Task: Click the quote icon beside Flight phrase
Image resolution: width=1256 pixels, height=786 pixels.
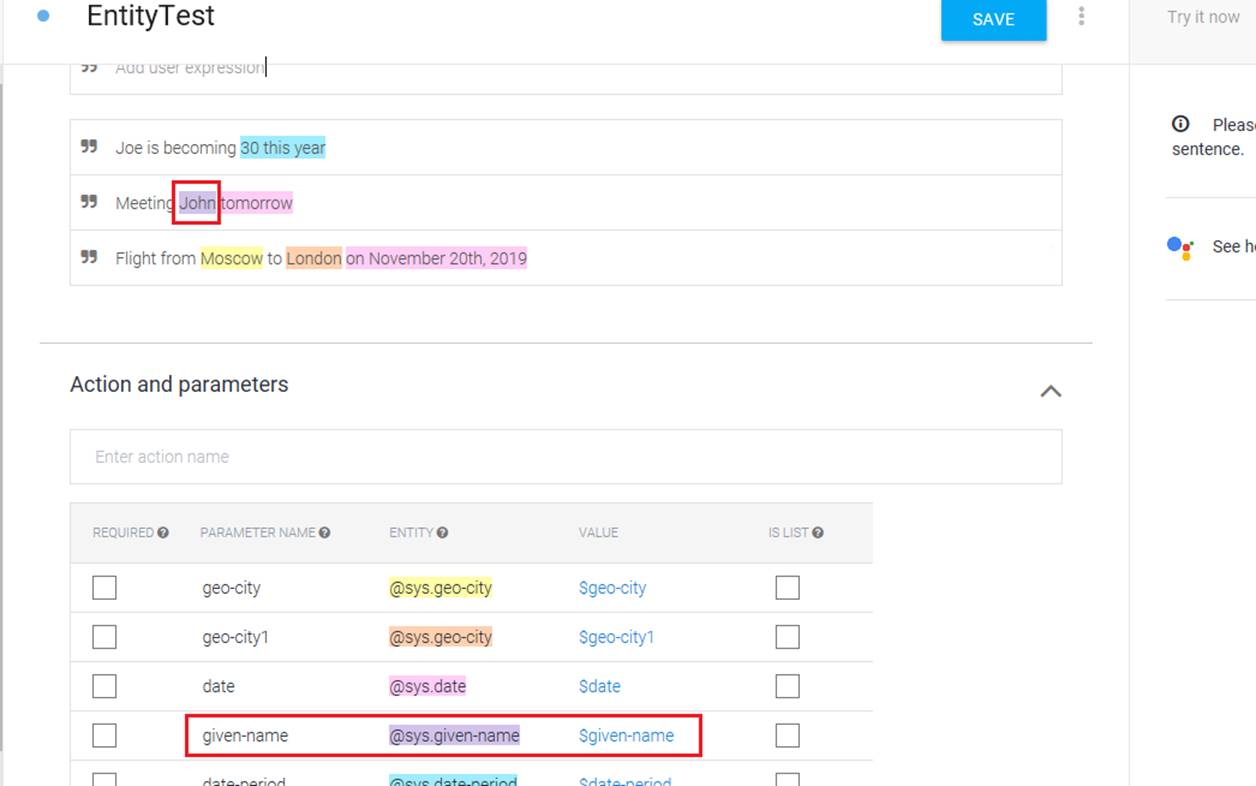Action: coord(89,257)
